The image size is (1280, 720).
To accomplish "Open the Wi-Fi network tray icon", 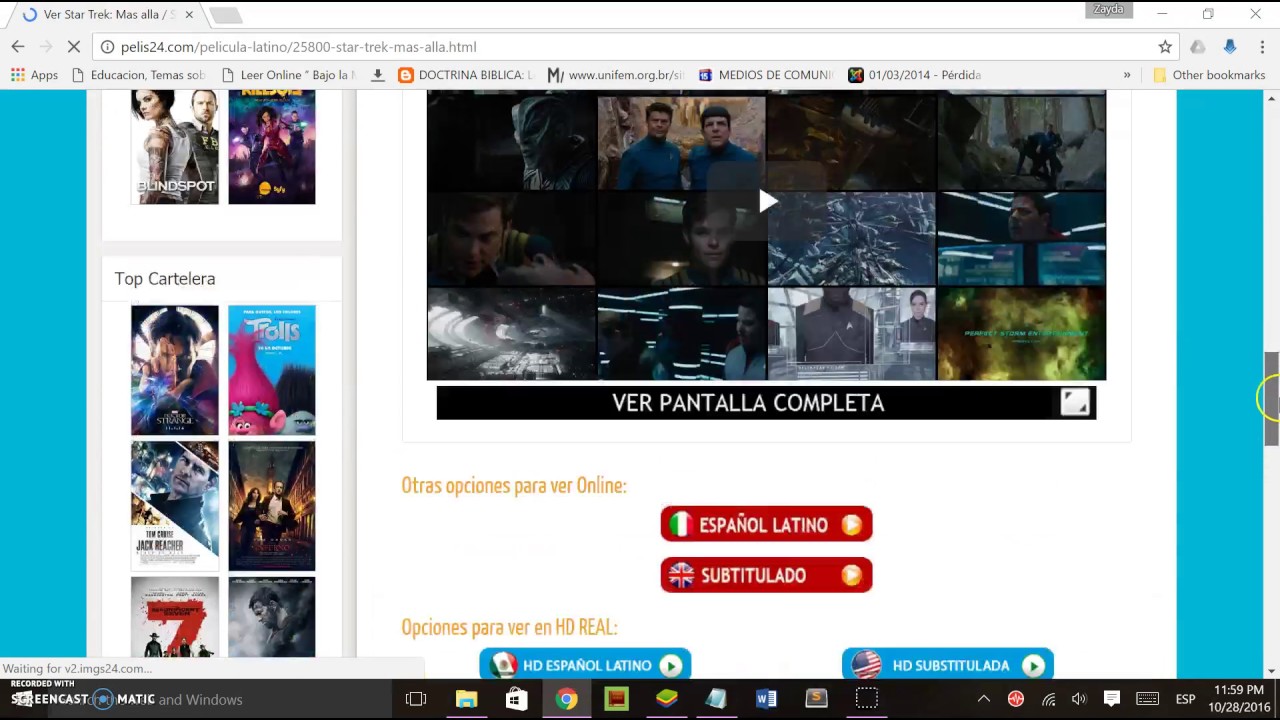I will pyautogui.click(x=1048, y=699).
